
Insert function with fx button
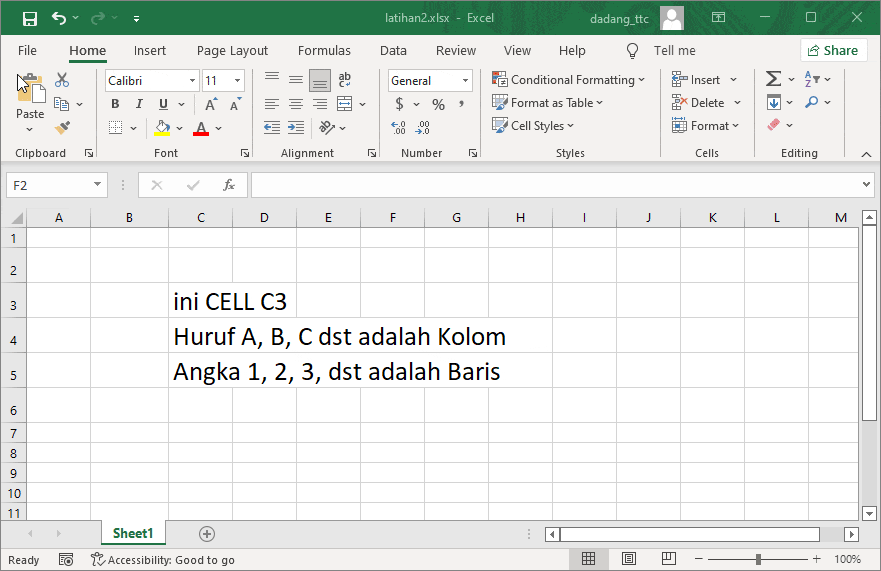tap(229, 185)
